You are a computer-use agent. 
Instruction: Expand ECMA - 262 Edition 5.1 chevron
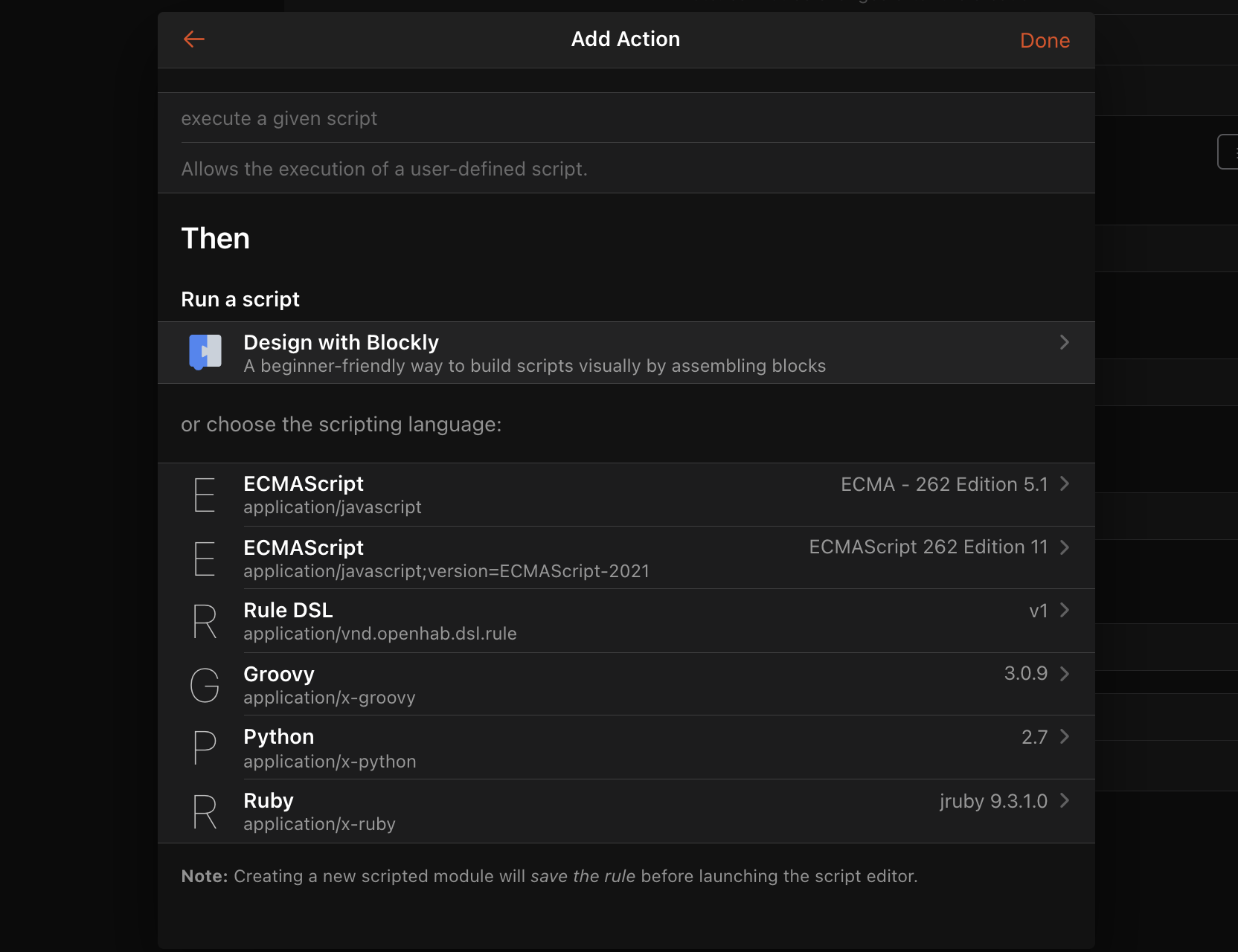(1064, 483)
